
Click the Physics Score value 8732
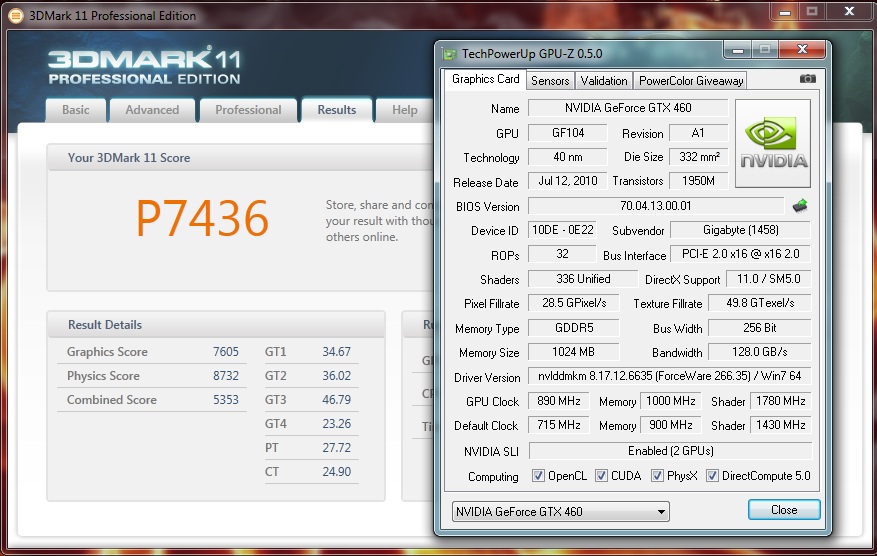click(225, 375)
